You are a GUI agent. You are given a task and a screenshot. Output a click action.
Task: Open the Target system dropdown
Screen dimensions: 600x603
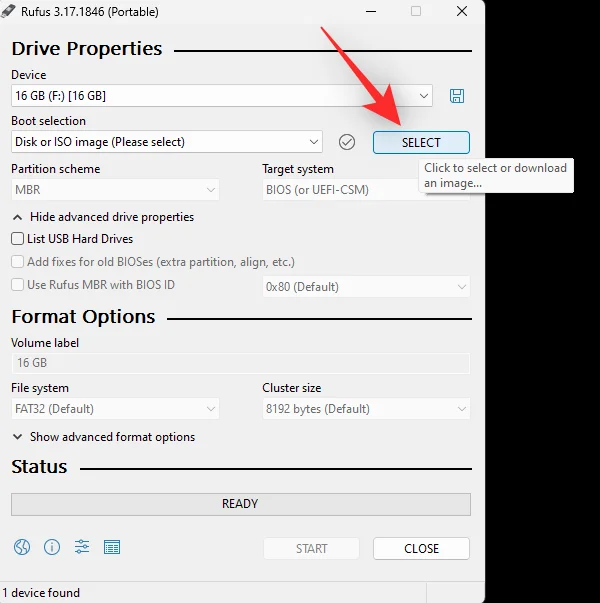(x=341, y=190)
